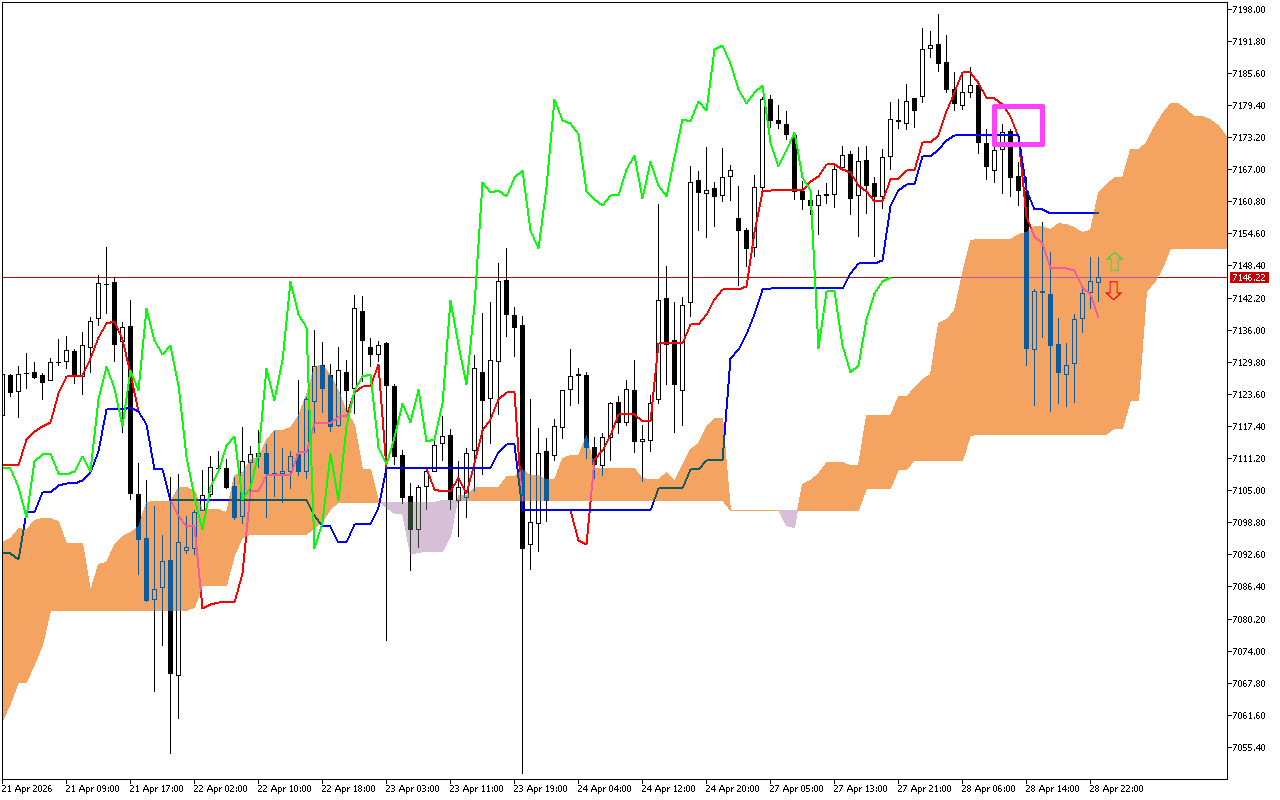Image resolution: width=1280 pixels, height=800 pixels.
Task: Click the 24 Apr 04:00 time label
Action: coord(607,787)
